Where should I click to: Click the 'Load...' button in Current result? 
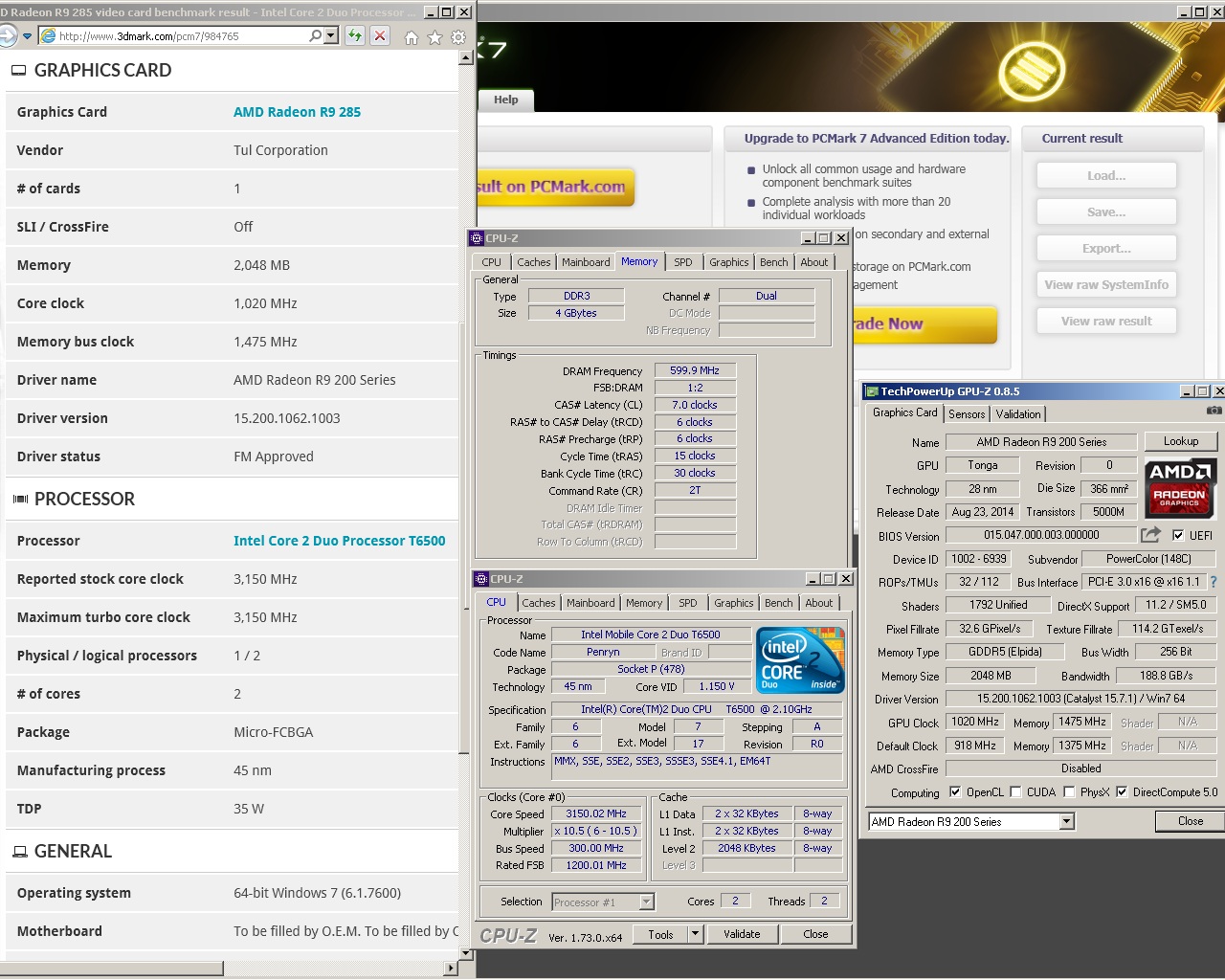[x=1106, y=175]
